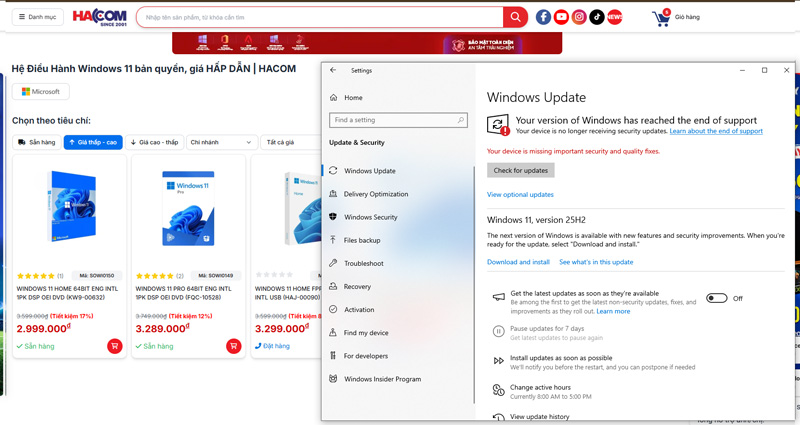Click the red promotional banner
Image resolution: width=800 pixels, height=425 pixels.
pyautogui.click(x=367, y=43)
